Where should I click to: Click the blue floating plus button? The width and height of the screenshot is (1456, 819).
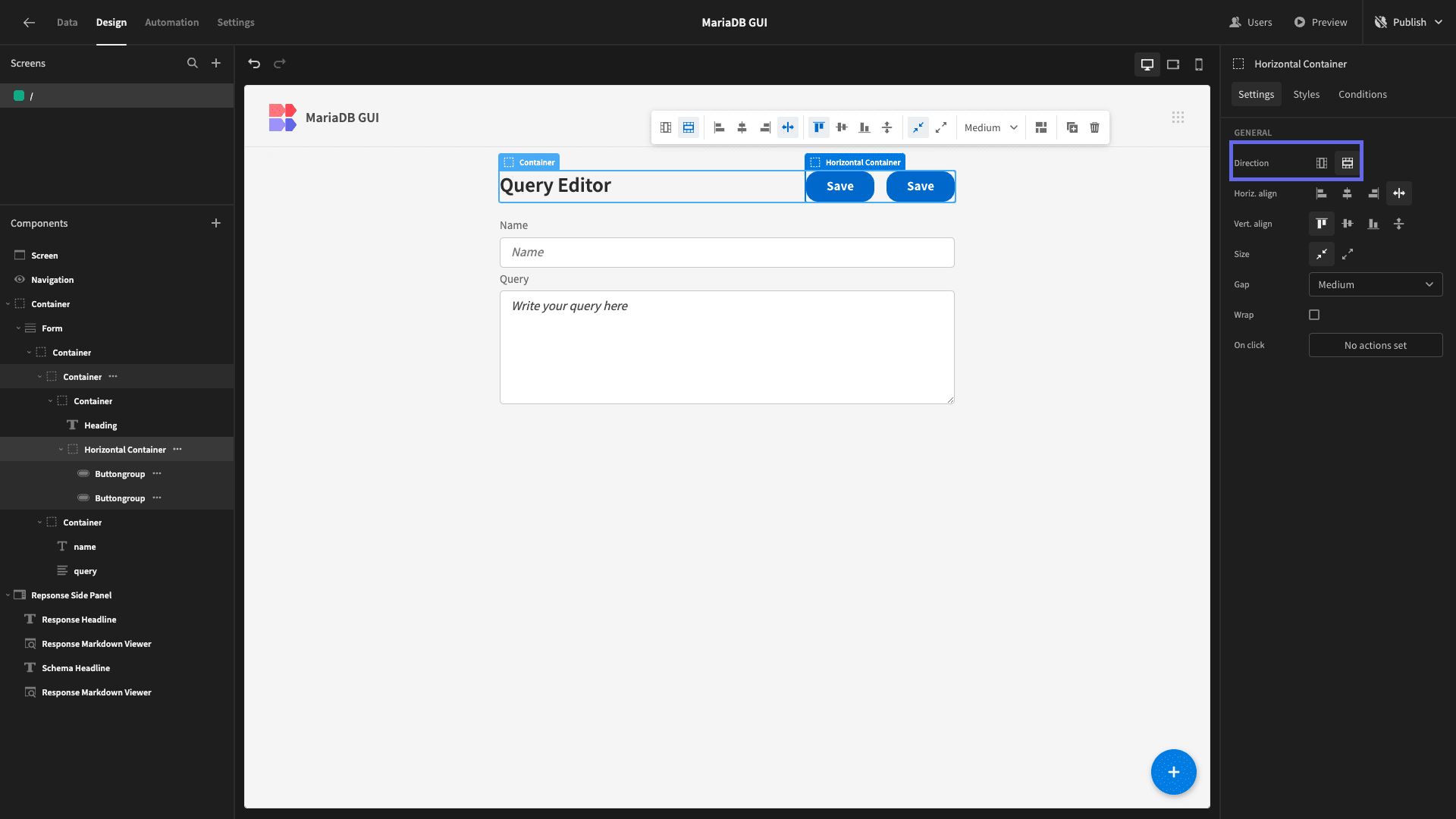tap(1173, 772)
